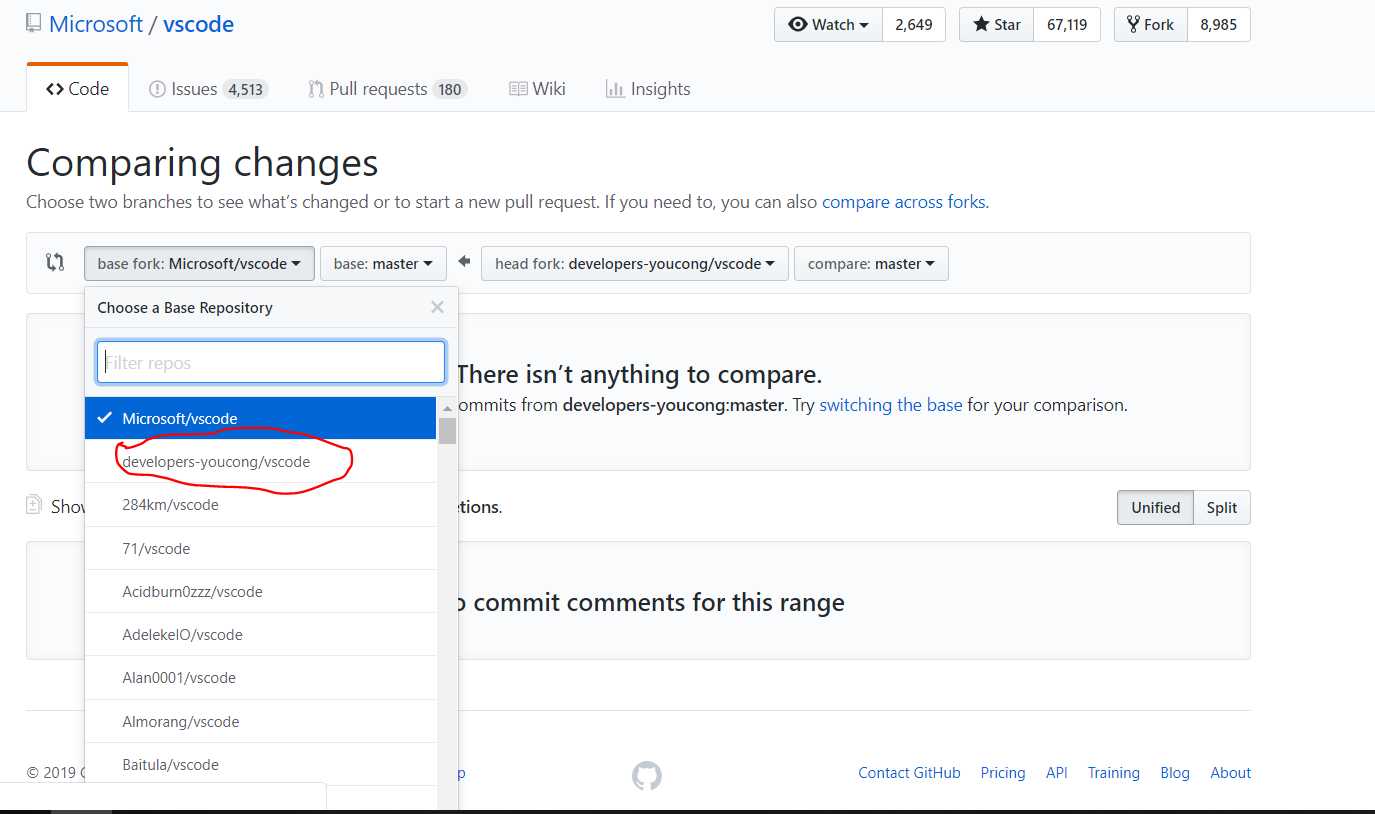This screenshot has width=1375, height=814.
Task: Open the About footer link
Action: pos(1231,773)
